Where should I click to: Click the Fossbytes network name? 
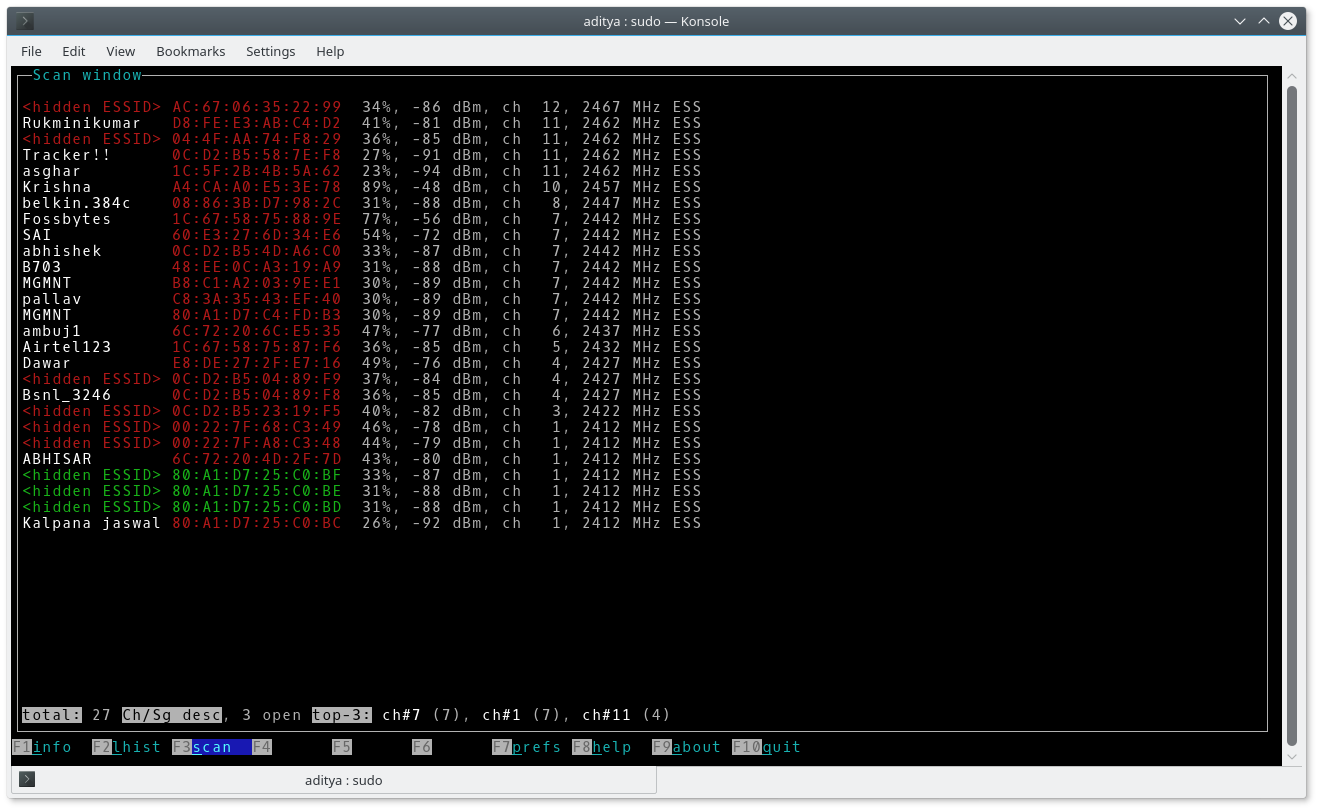coord(67,219)
